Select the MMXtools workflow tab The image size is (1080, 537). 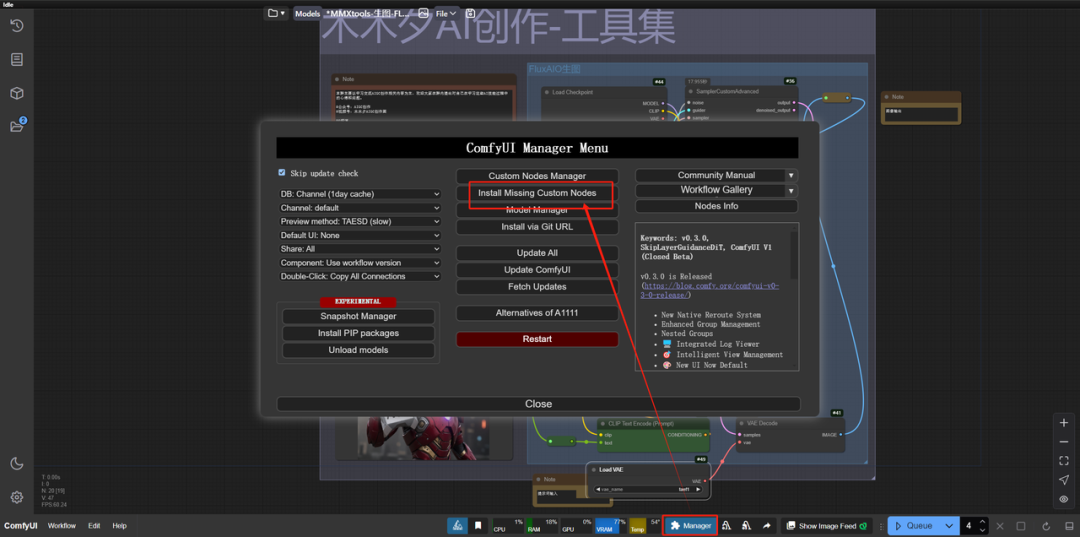click(x=368, y=13)
